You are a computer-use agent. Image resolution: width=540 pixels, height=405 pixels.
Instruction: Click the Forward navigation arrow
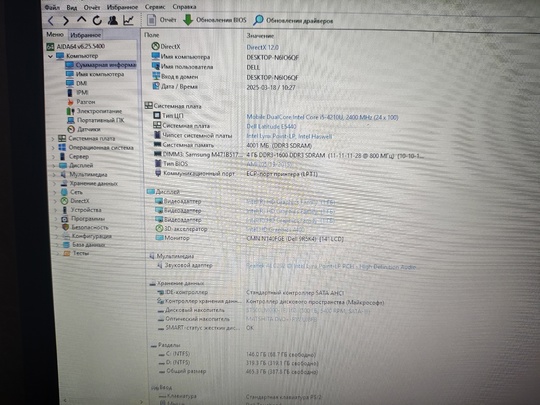point(66,21)
